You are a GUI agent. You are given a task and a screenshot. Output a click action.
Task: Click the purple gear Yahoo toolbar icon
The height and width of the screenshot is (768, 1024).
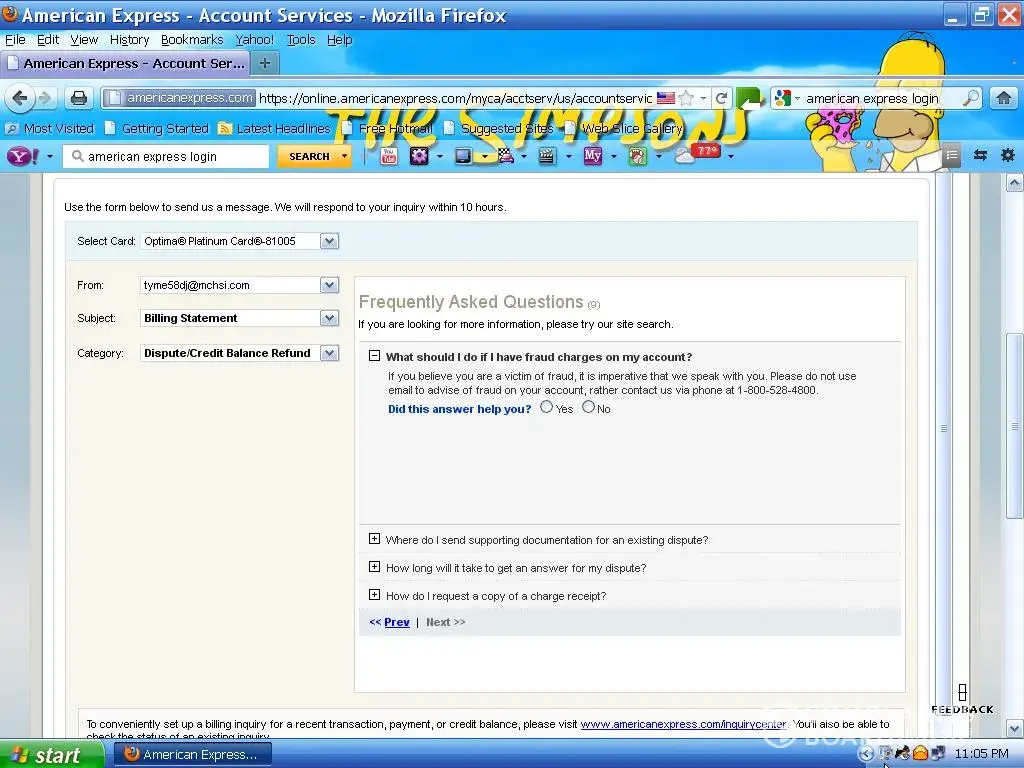[x=419, y=156]
